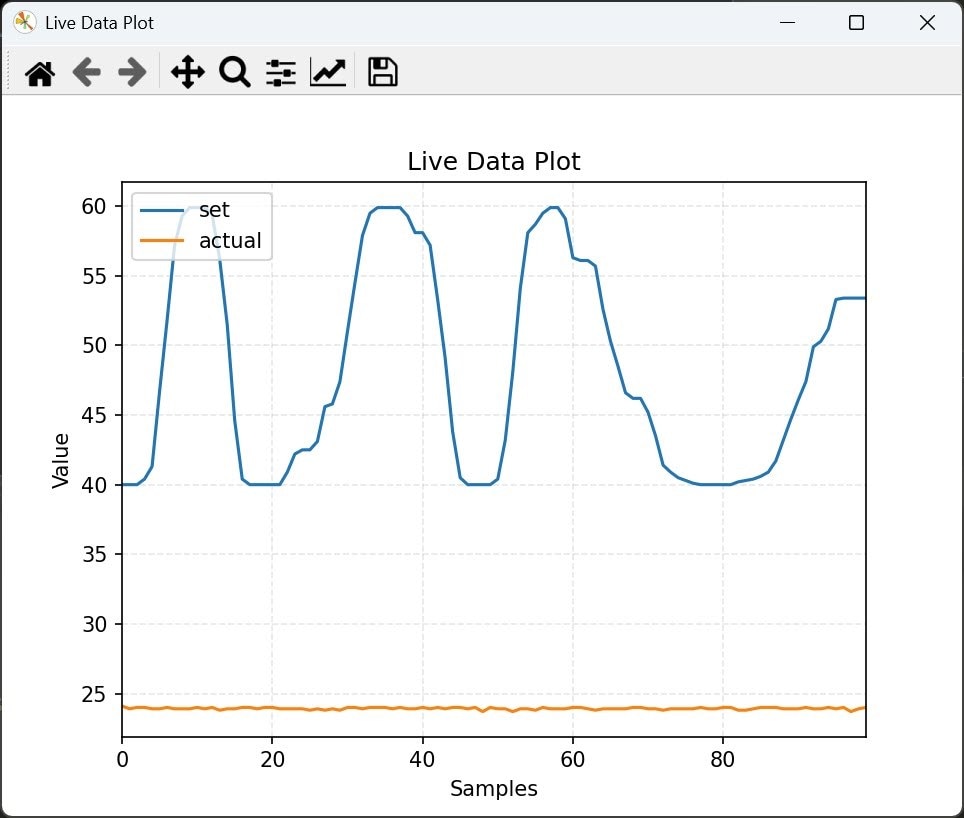
Task: Click the 60 tick on the y-axis
Action: 93,206
